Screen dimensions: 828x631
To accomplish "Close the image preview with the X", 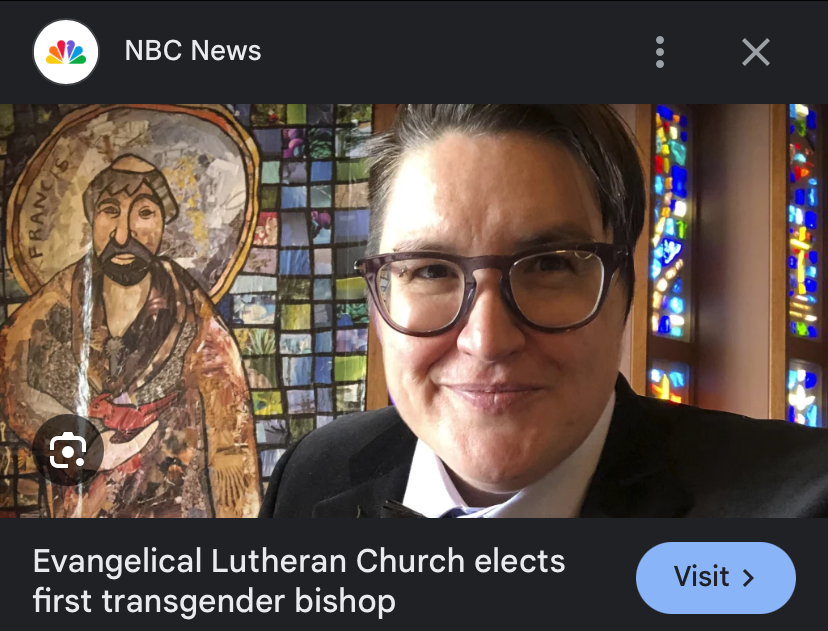I will pos(756,52).
